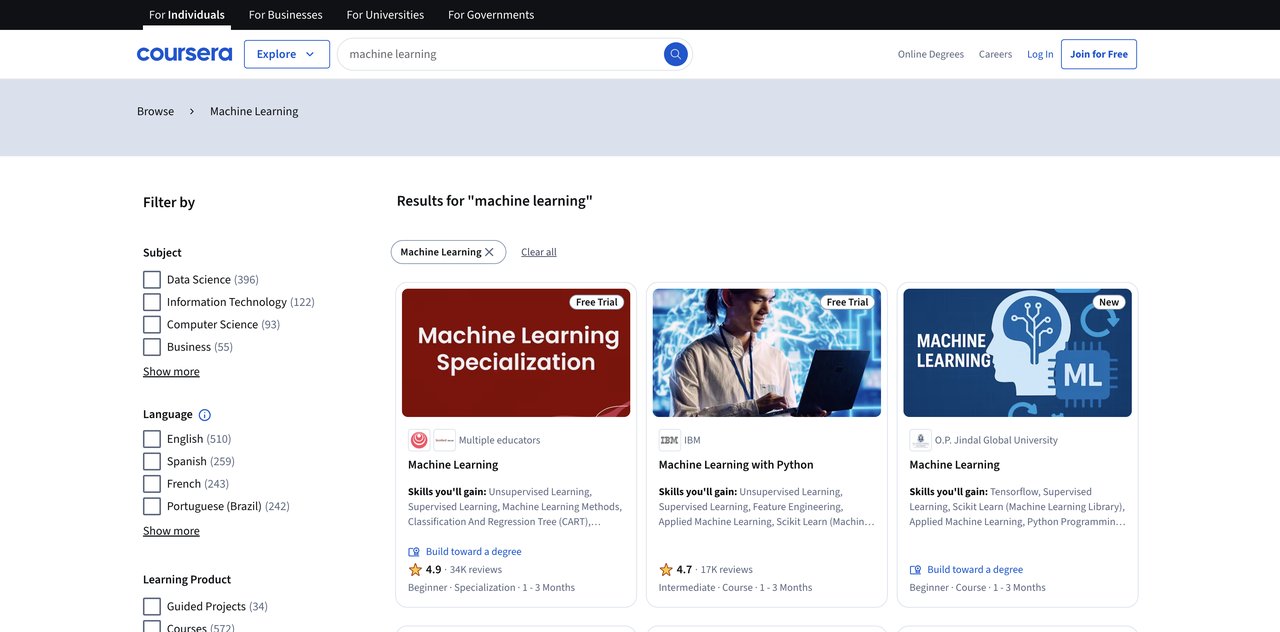Open the Explore dropdown
The image size is (1280, 632).
pos(287,54)
